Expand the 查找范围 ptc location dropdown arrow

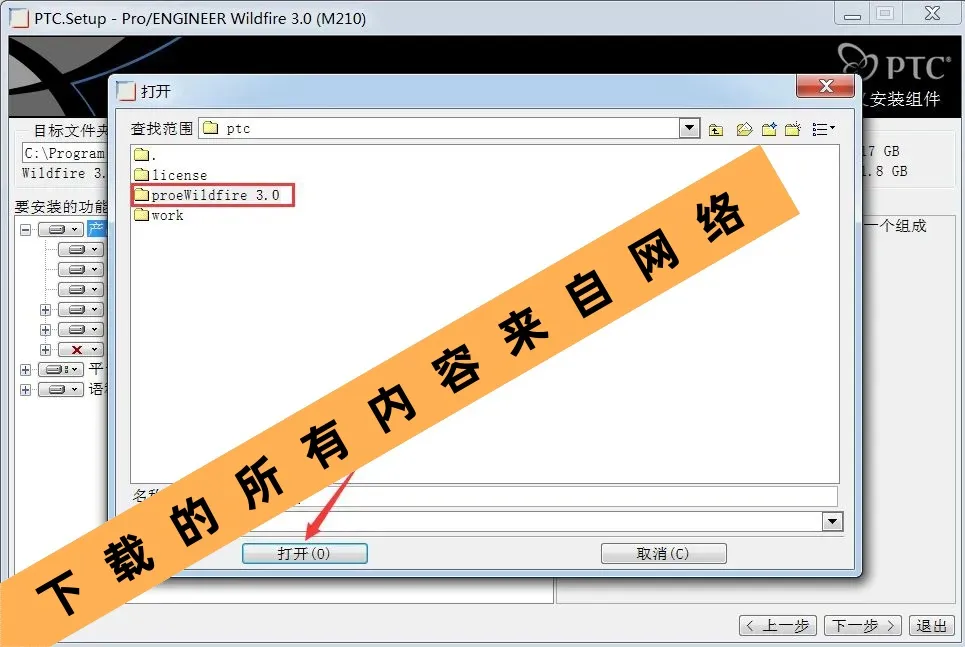click(689, 128)
